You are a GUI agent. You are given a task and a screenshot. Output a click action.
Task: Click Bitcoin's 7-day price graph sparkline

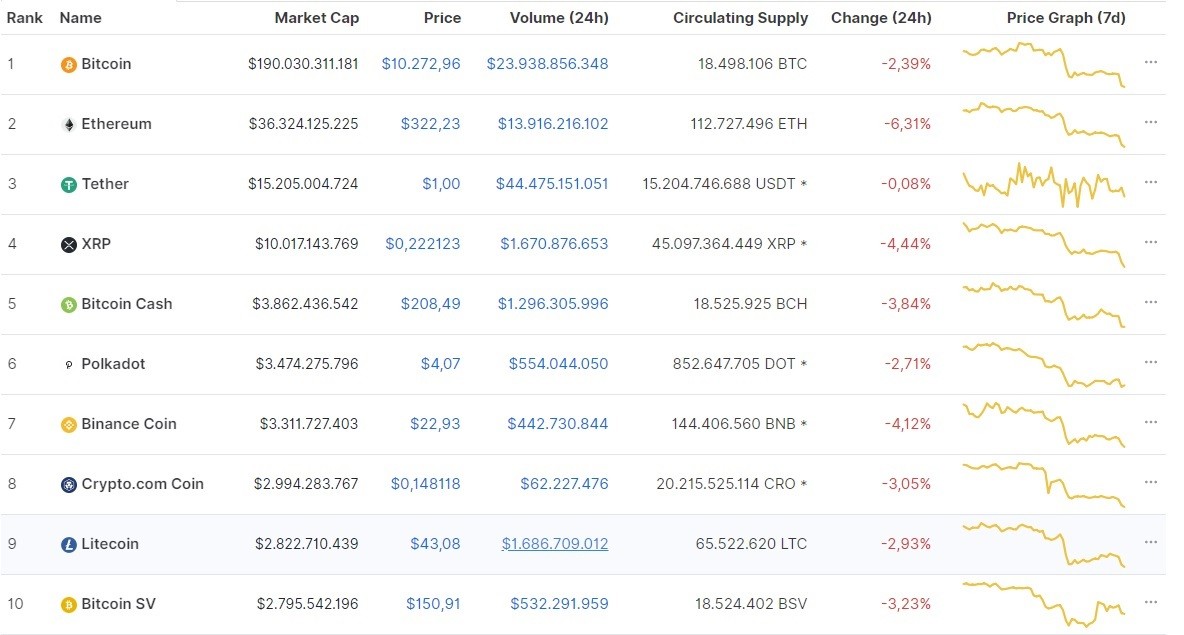pos(1042,63)
